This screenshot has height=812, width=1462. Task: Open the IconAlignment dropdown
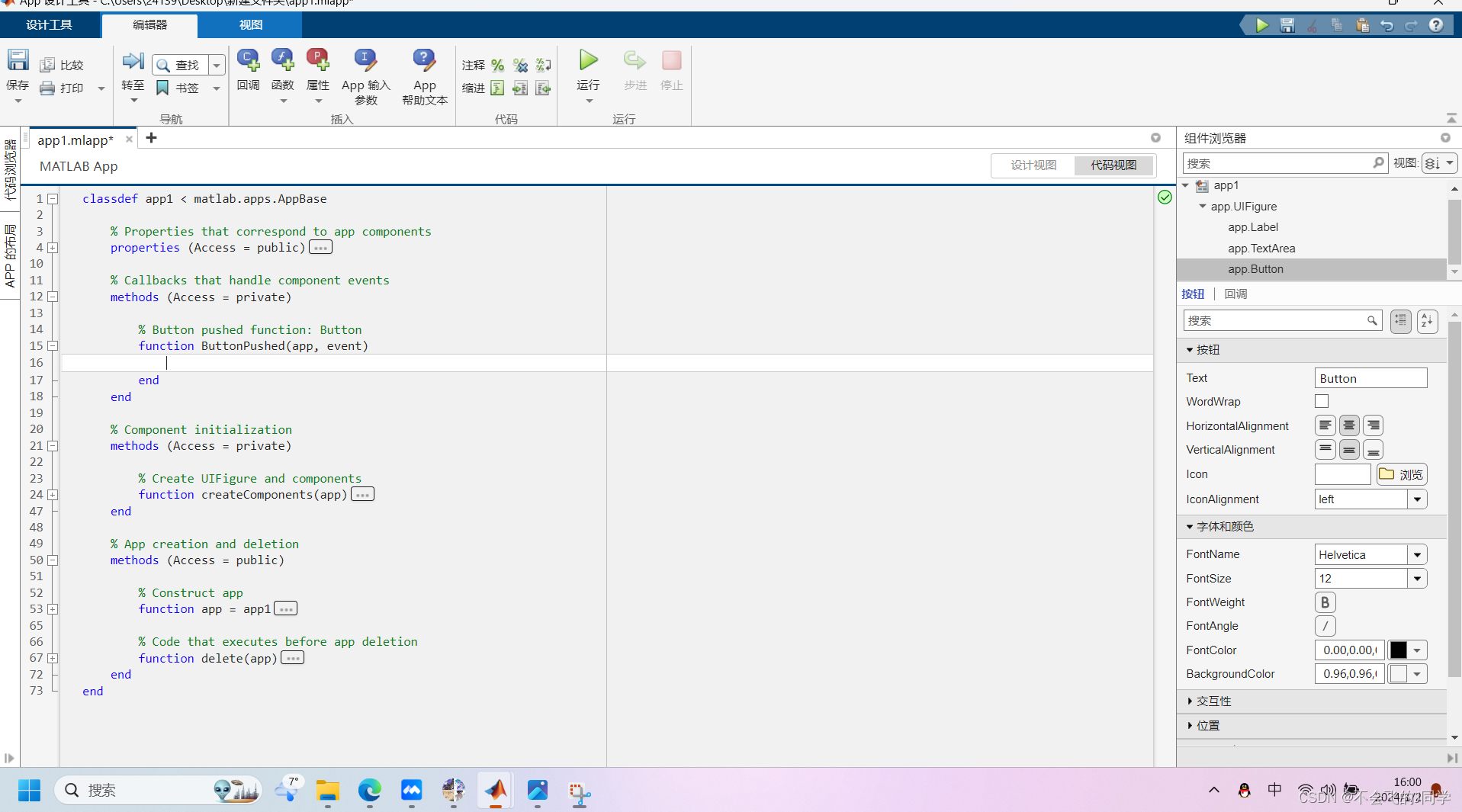[1417, 499]
